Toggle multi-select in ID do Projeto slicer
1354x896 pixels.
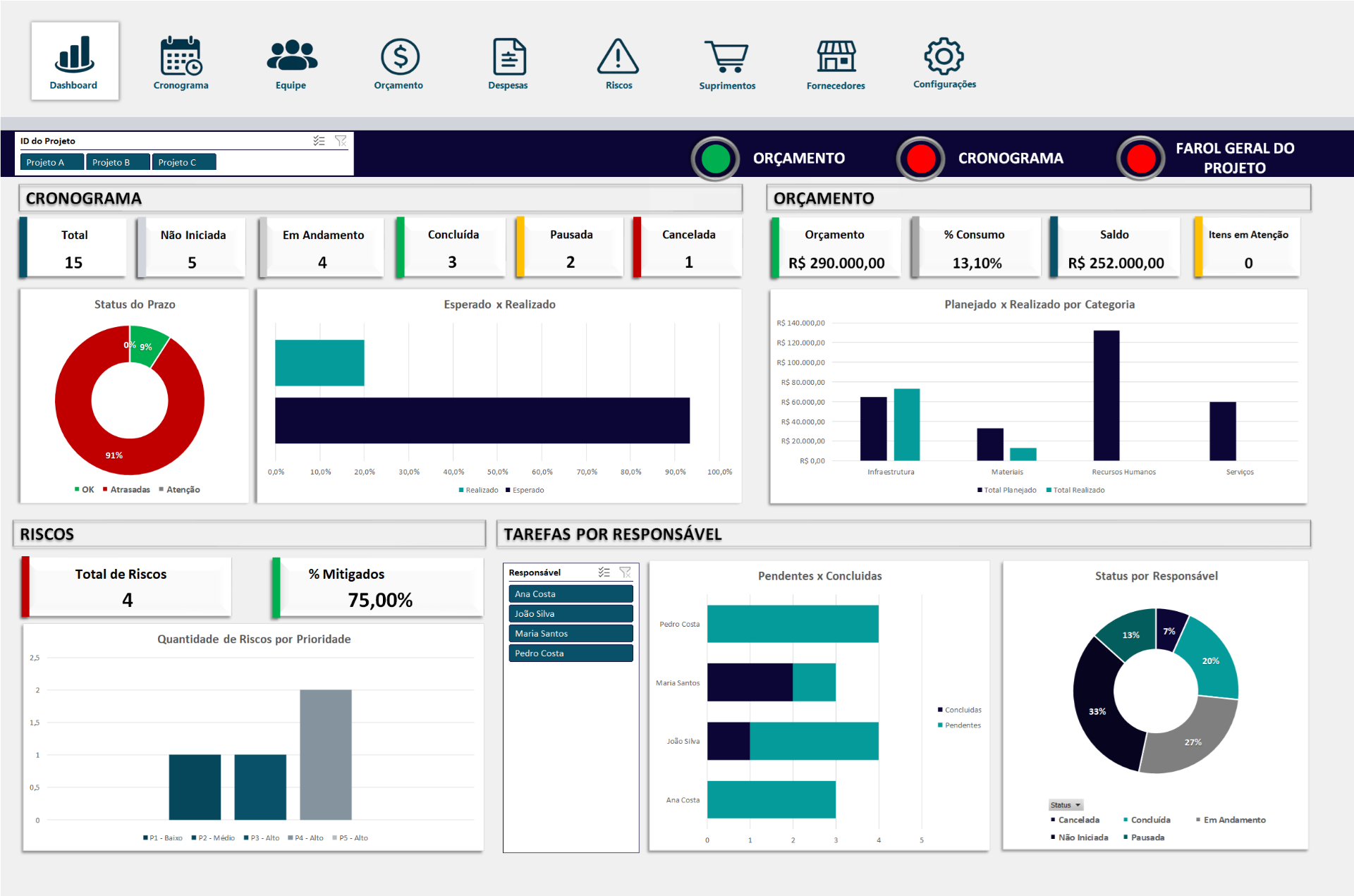click(319, 141)
